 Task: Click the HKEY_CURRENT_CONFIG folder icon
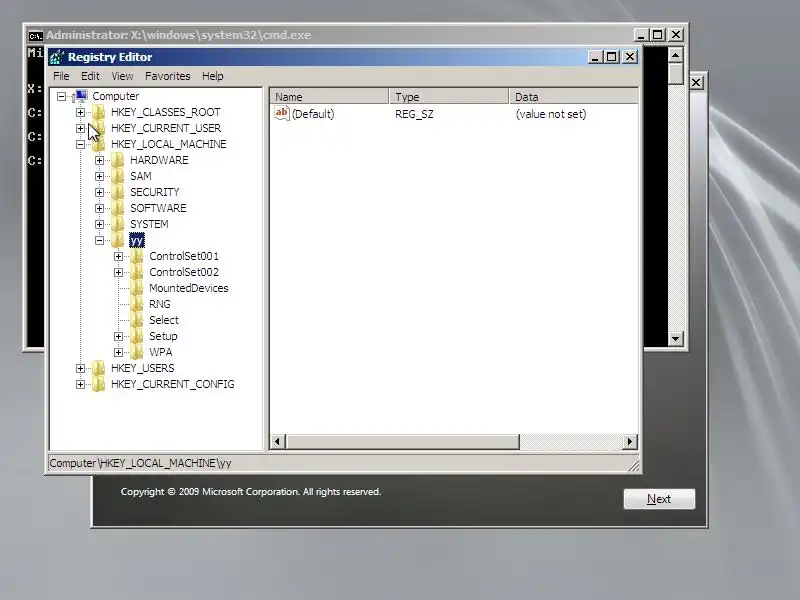(x=98, y=384)
